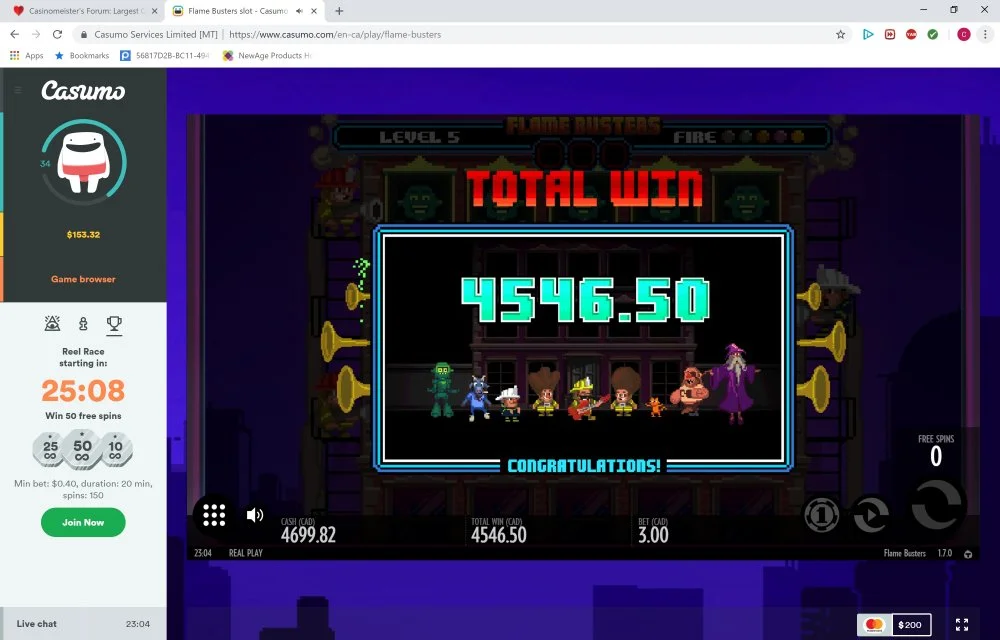Viewport: 1000px width, 640px height.
Task: Reload the Casumo page
Action: point(57,34)
